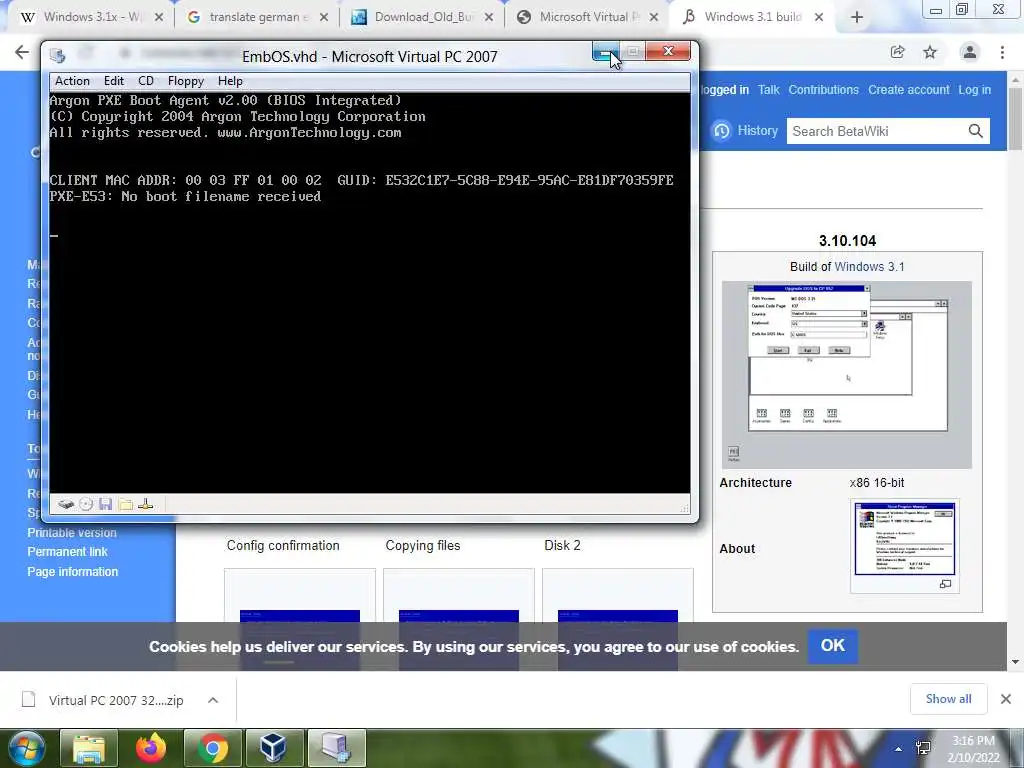Screen dimensions: 1024x768
Task: Open VirtualBox from the taskbar
Action: coord(274,748)
